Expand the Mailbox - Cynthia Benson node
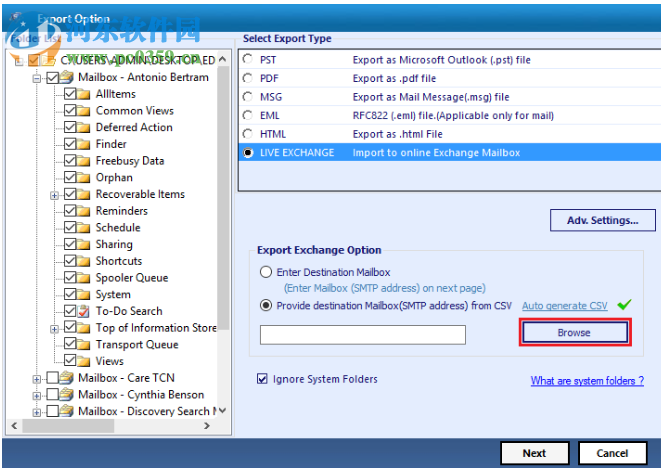This screenshot has width=661, height=470. tap(37, 396)
